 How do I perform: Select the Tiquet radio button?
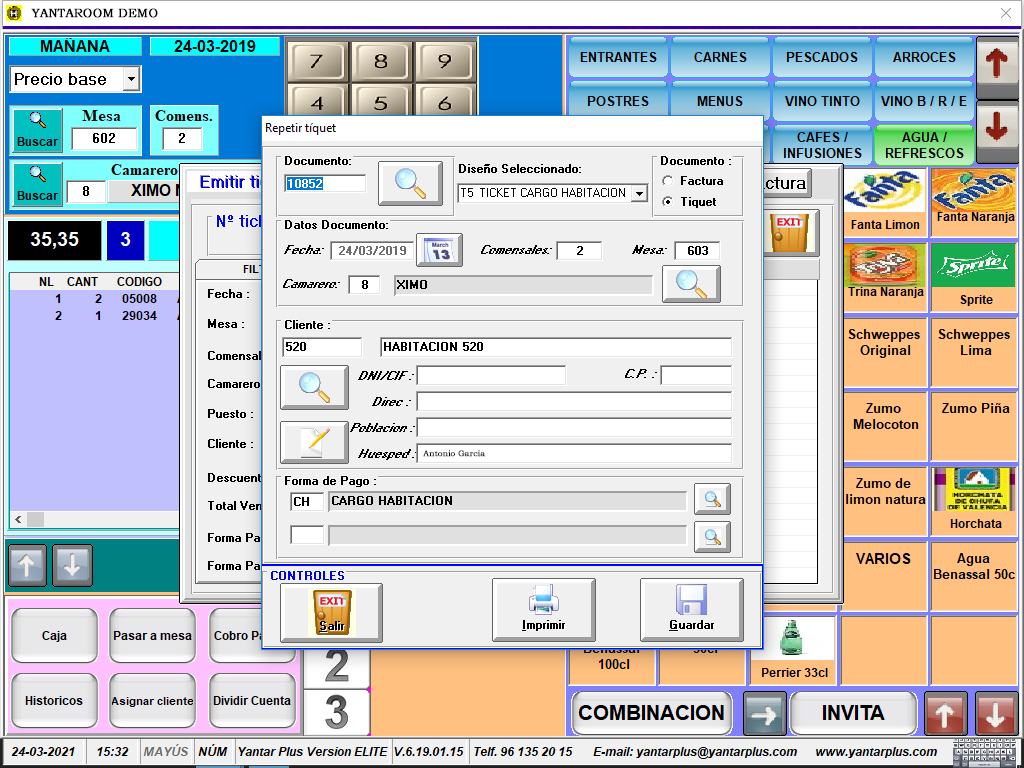coord(668,202)
